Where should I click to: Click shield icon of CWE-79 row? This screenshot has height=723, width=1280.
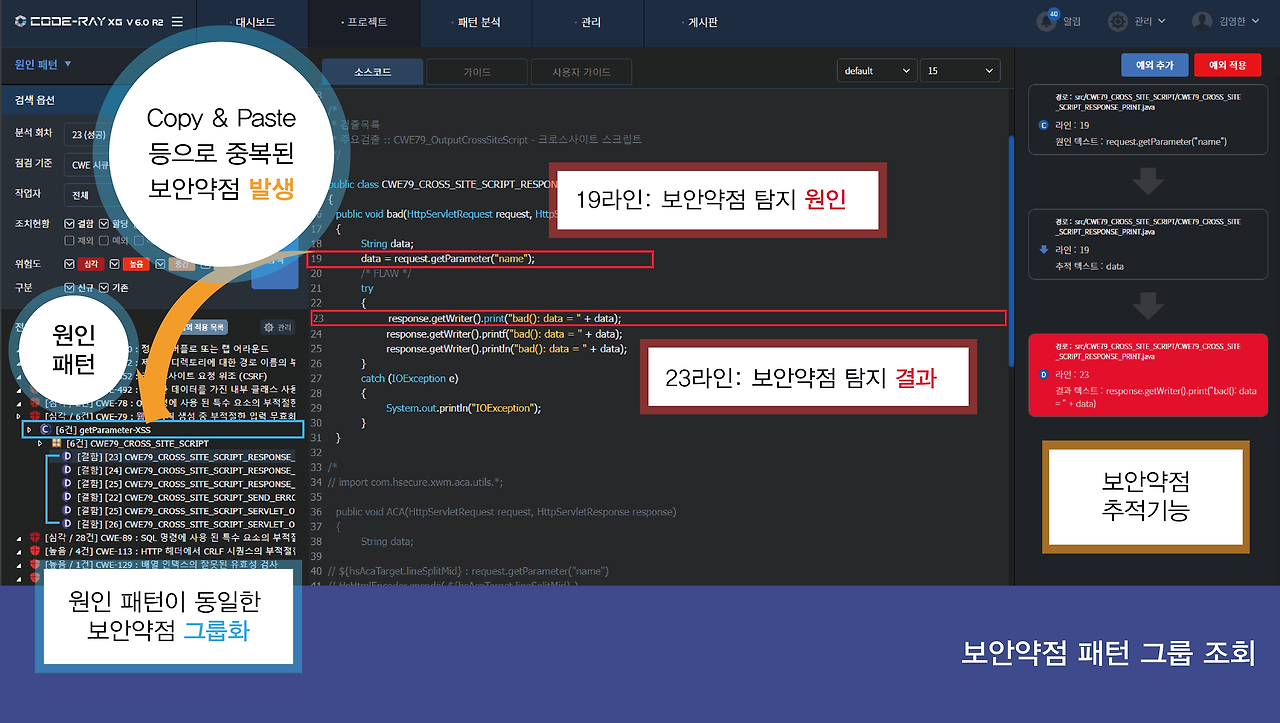(x=35, y=416)
